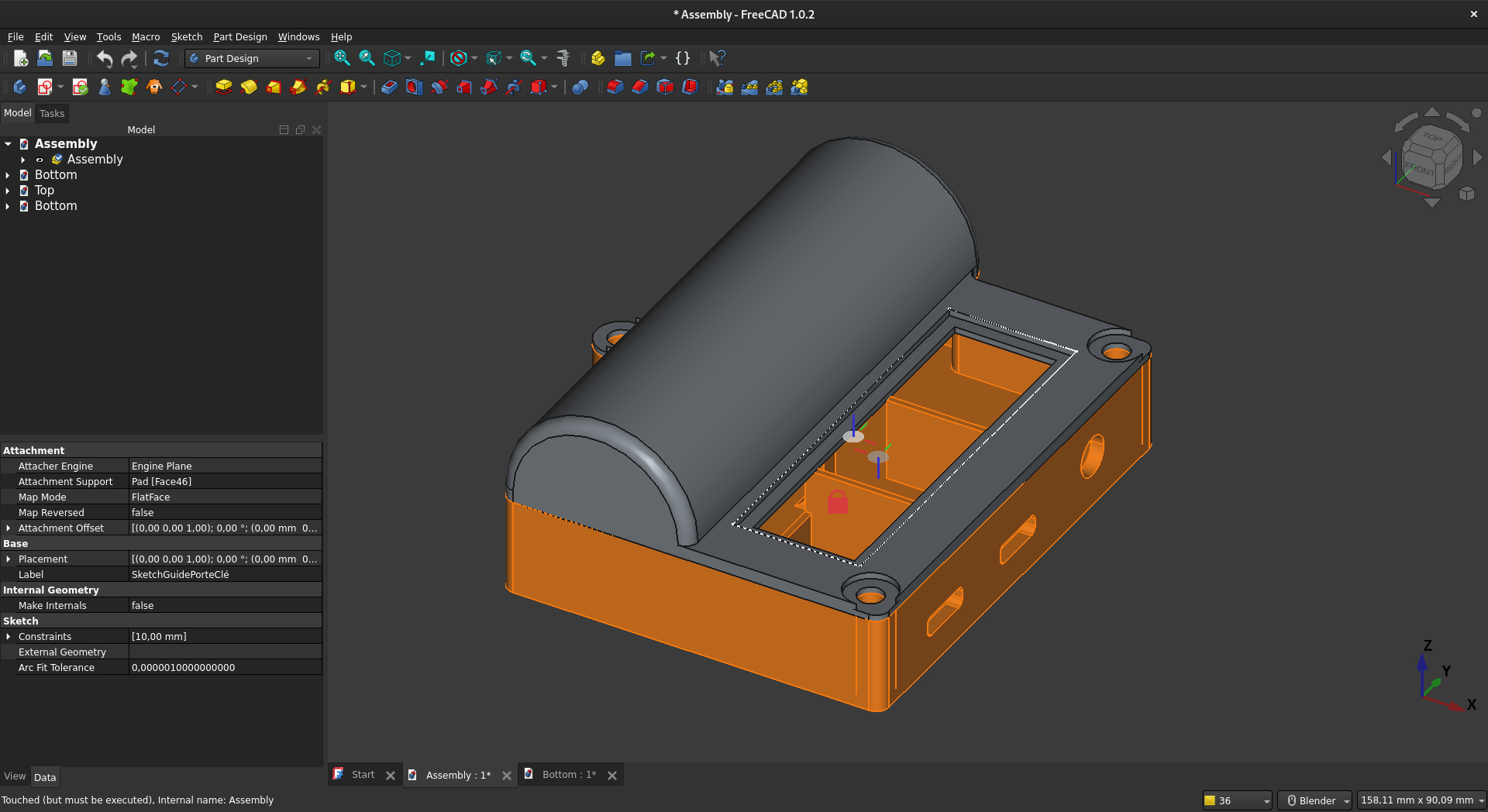Click the Refresh recompute icon
The width and height of the screenshot is (1488, 812).
pos(161,58)
